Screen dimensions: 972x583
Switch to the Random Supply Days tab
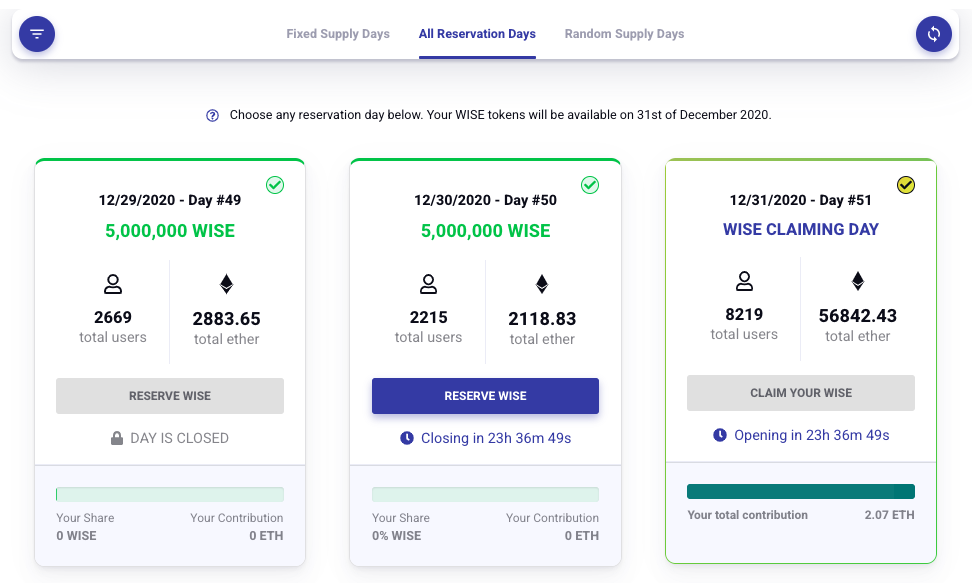624,34
